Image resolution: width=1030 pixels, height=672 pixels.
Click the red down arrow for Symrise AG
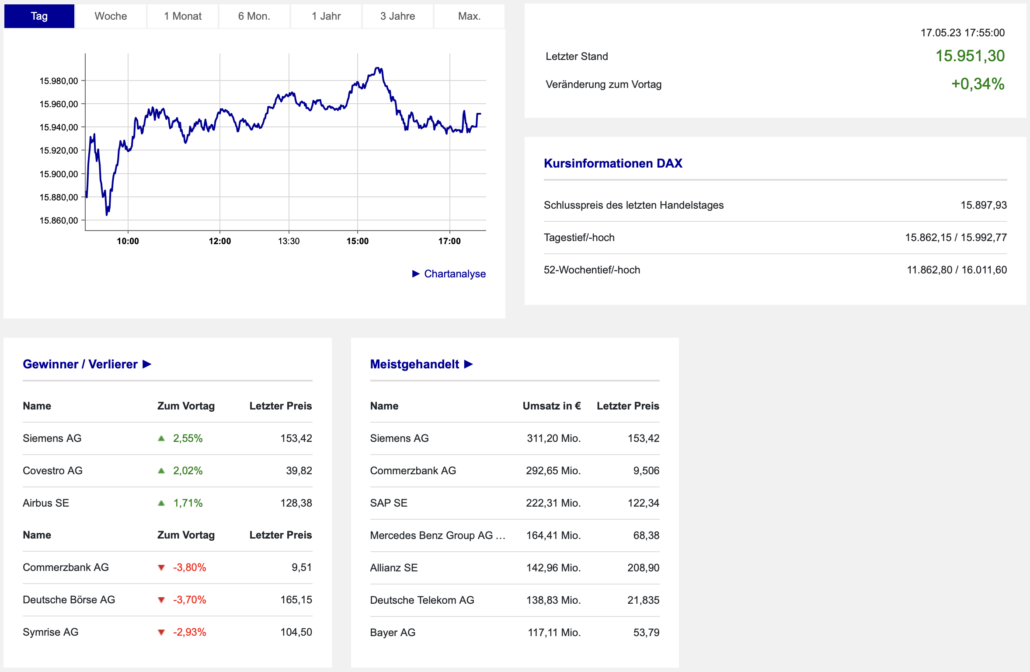pyautogui.click(x=162, y=633)
